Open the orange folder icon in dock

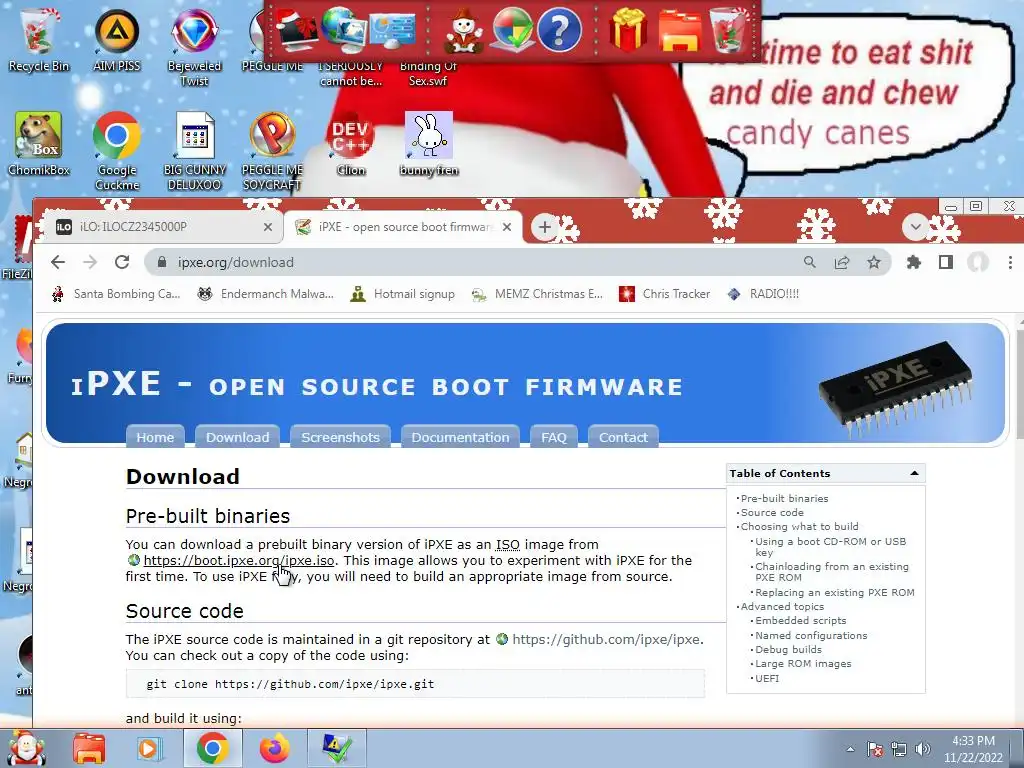coord(679,30)
